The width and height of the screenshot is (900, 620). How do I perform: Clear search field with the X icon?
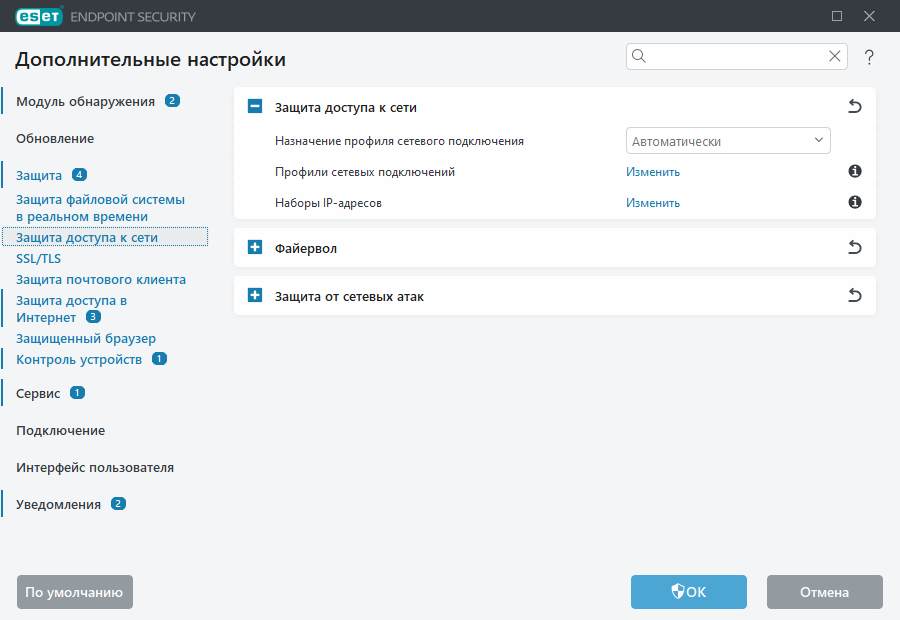(834, 56)
